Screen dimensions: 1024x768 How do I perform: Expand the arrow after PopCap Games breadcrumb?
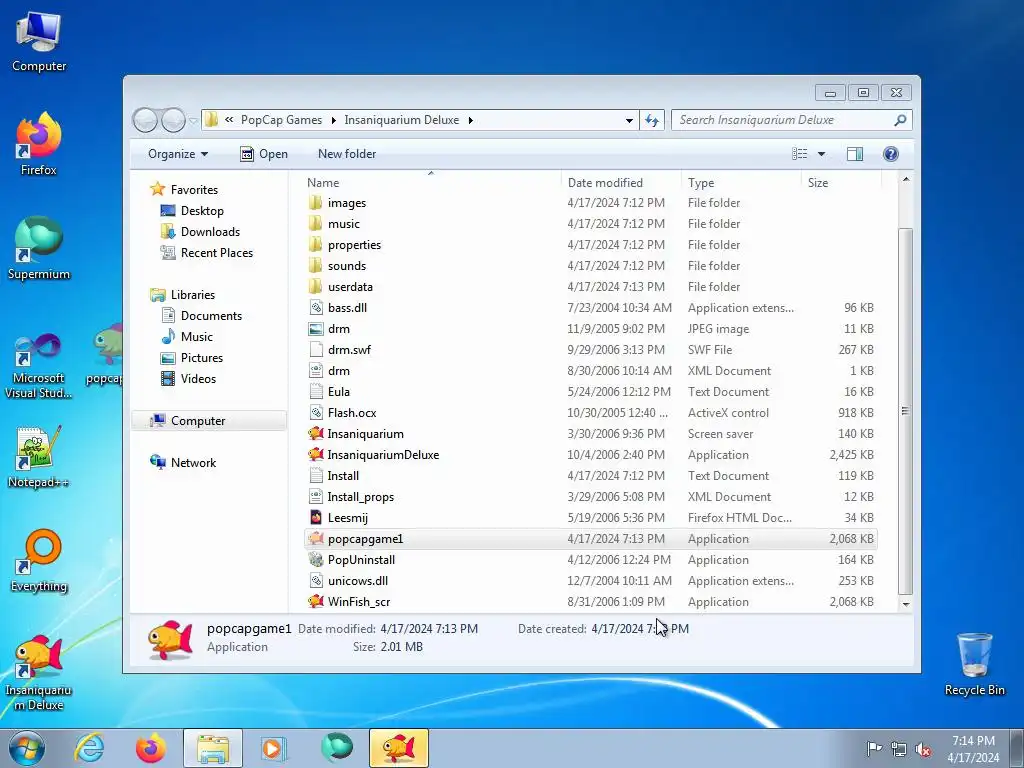(x=333, y=120)
